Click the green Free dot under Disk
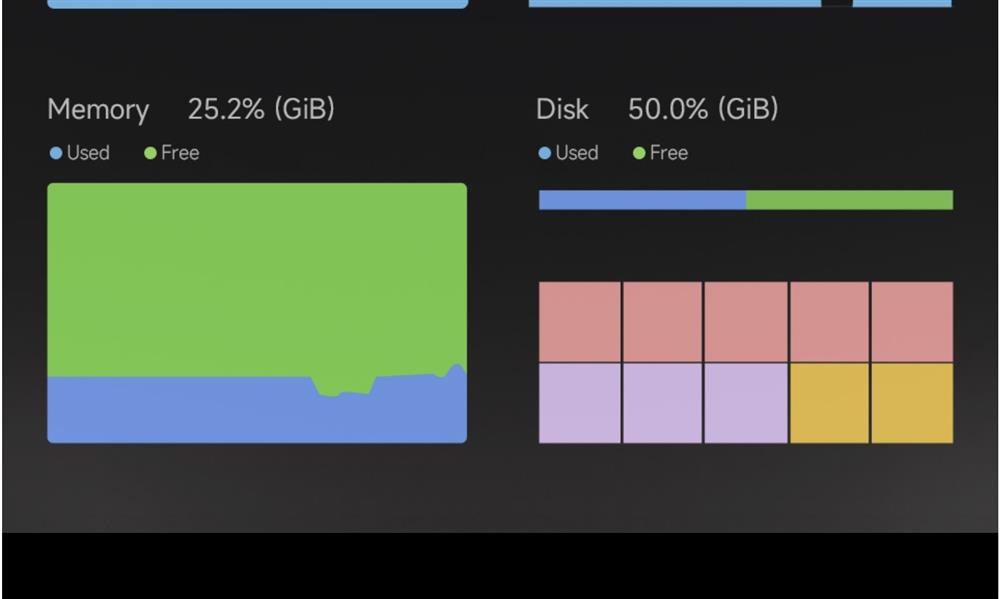The height and width of the screenshot is (599, 1000). [x=638, y=153]
